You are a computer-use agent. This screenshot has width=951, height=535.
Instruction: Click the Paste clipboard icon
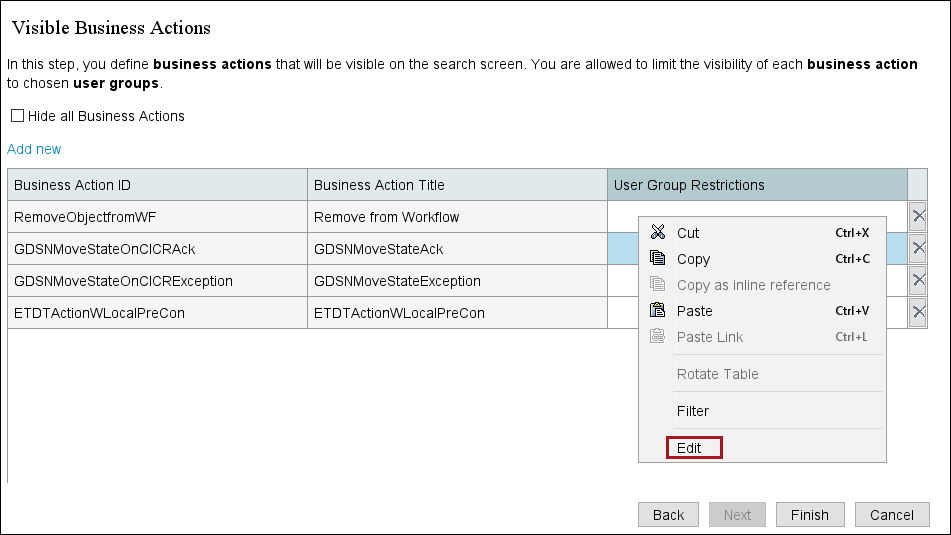click(x=657, y=311)
